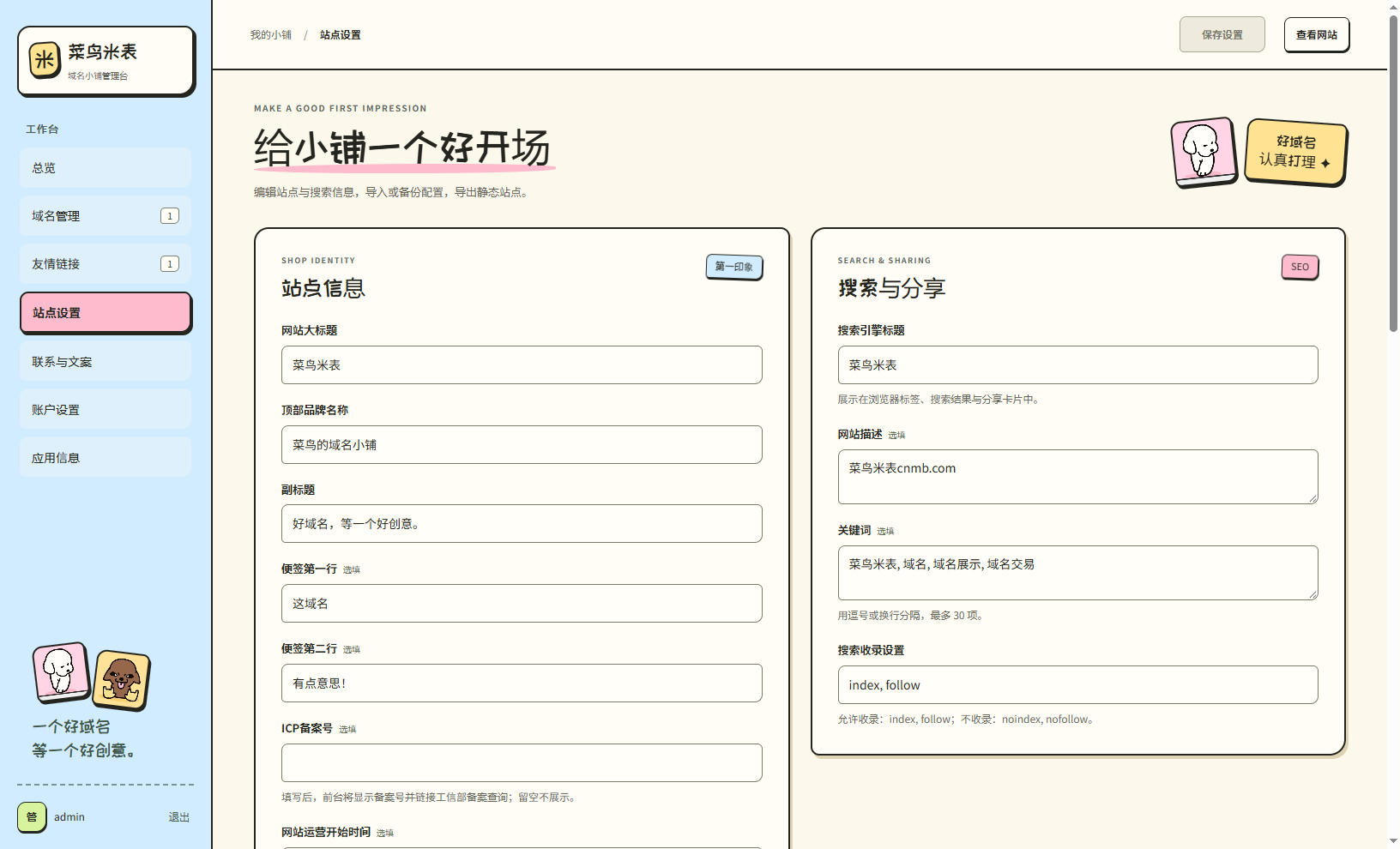This screenshot has height=849, width=1400.
Task: Open 域名管理 in the sidebar
Action: pyautogui.click(x=106, y=216)
